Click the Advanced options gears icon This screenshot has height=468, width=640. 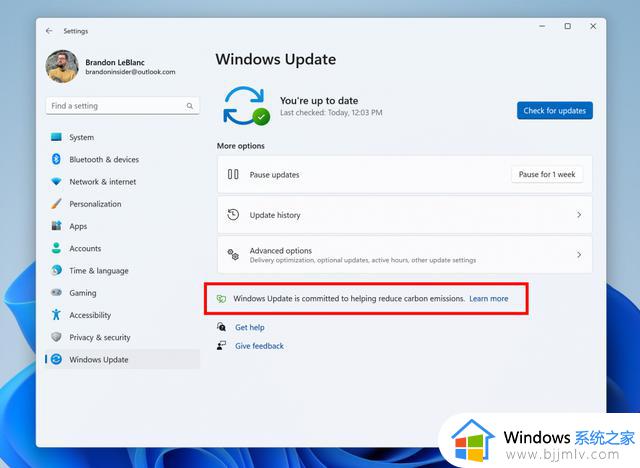click(233, 255)
